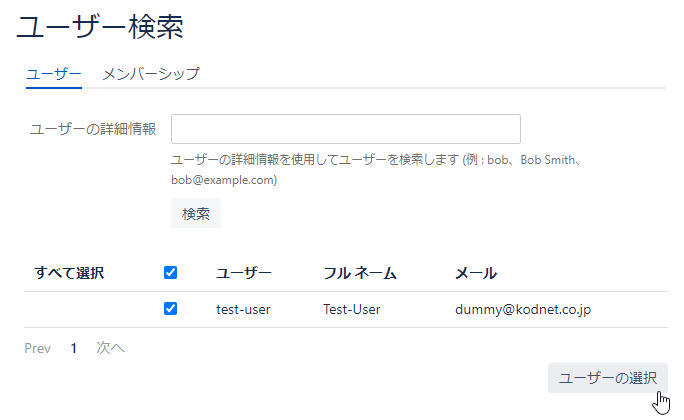Open the メンバーシップ tab

pos(150,74)
